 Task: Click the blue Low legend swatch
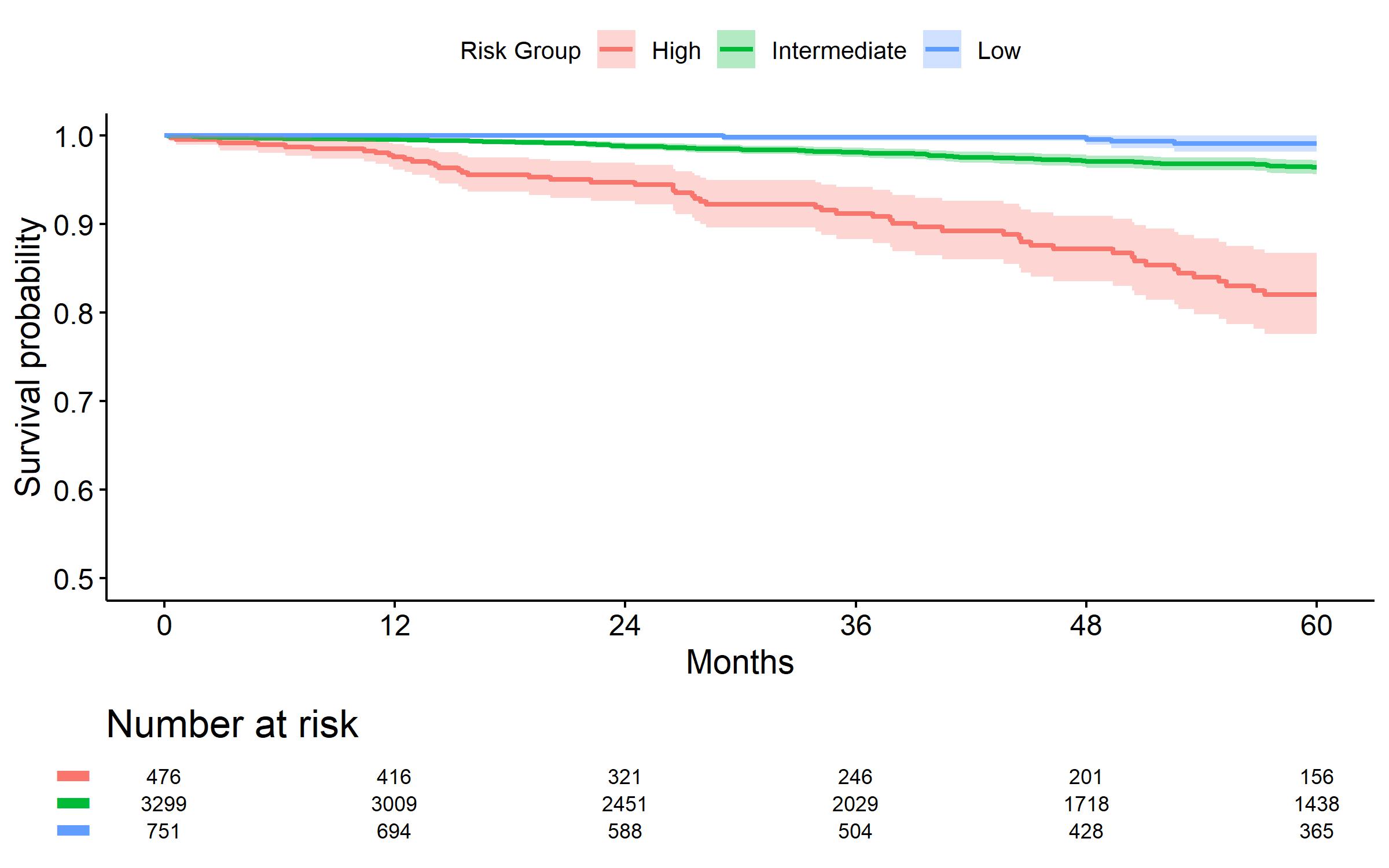tap(942, 50)
